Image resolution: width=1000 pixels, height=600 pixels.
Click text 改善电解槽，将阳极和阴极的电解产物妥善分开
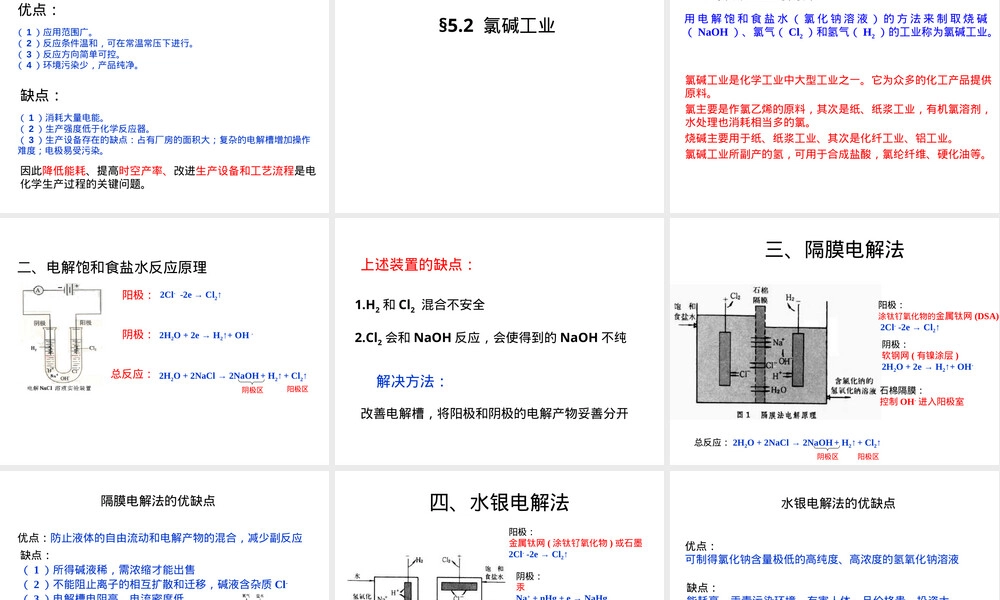point(494,413)
